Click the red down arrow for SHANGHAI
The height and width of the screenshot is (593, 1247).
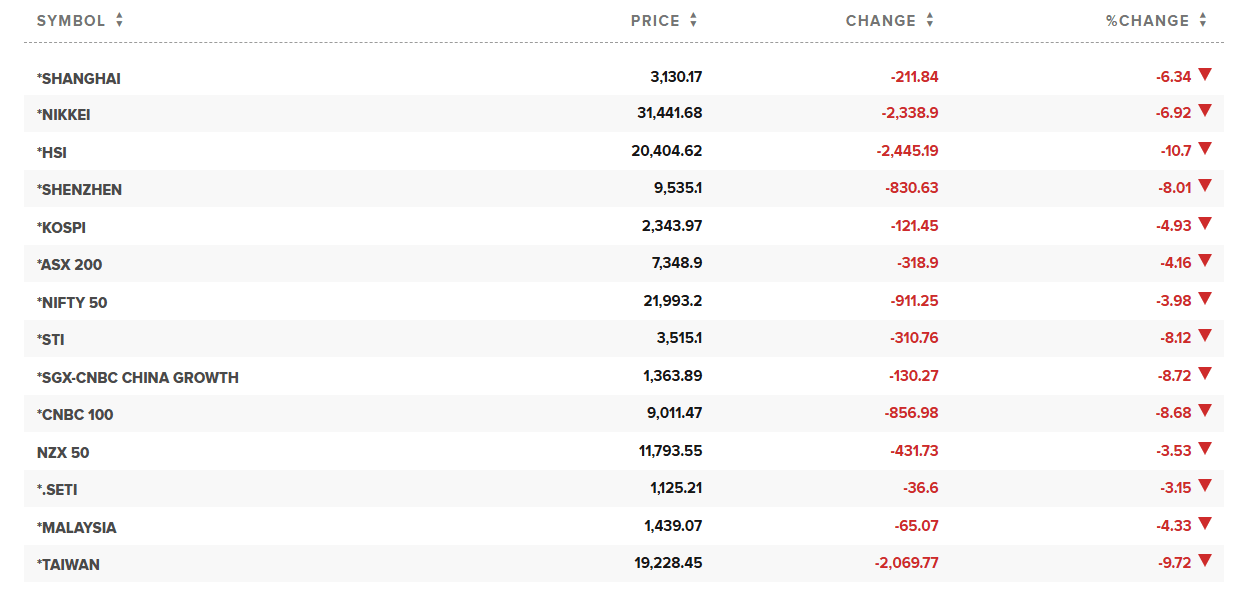(x=1205, y=74)
